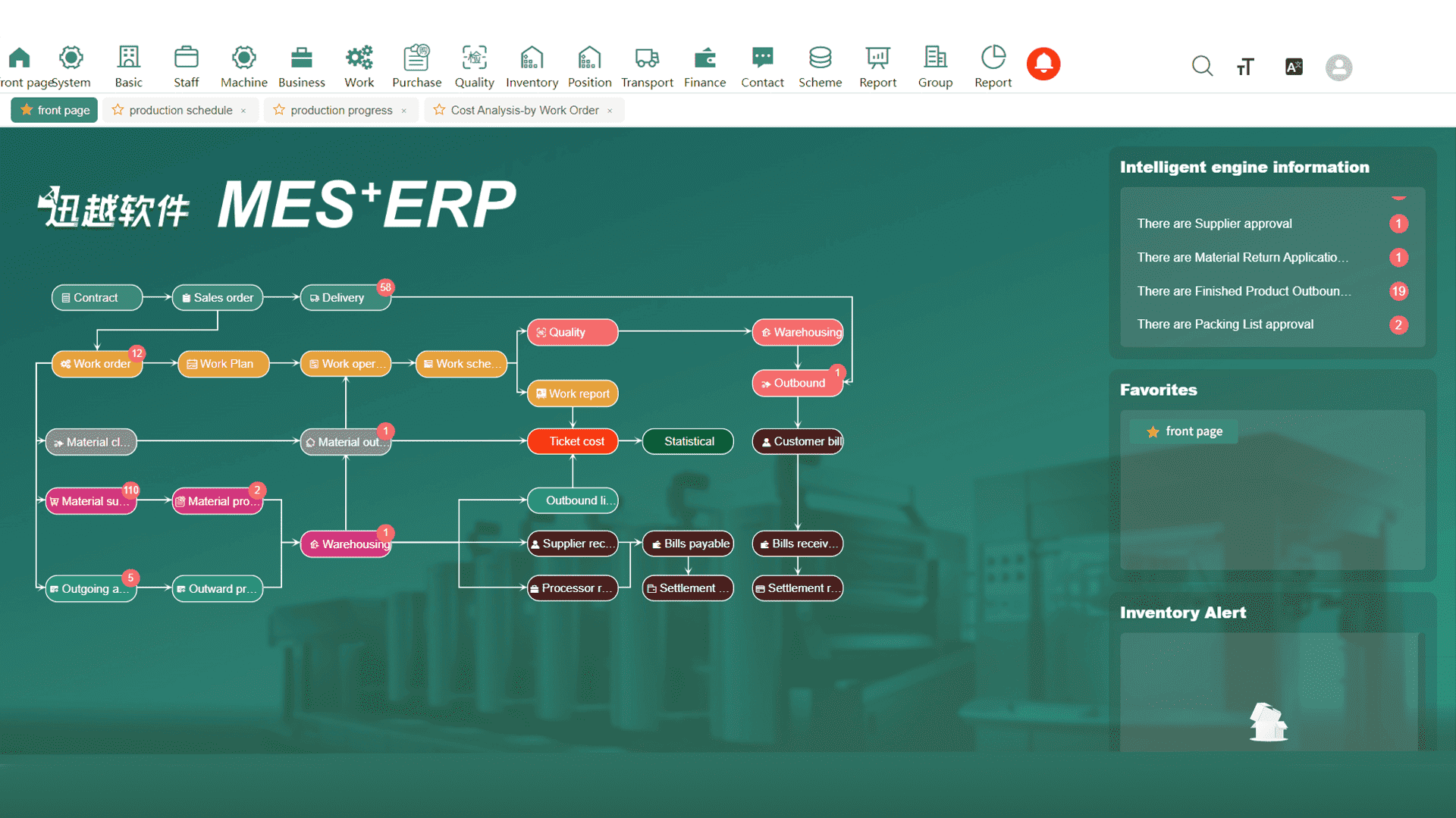Open the user avatar profile
The image size is (1456, 818).
pos(1338,67)
